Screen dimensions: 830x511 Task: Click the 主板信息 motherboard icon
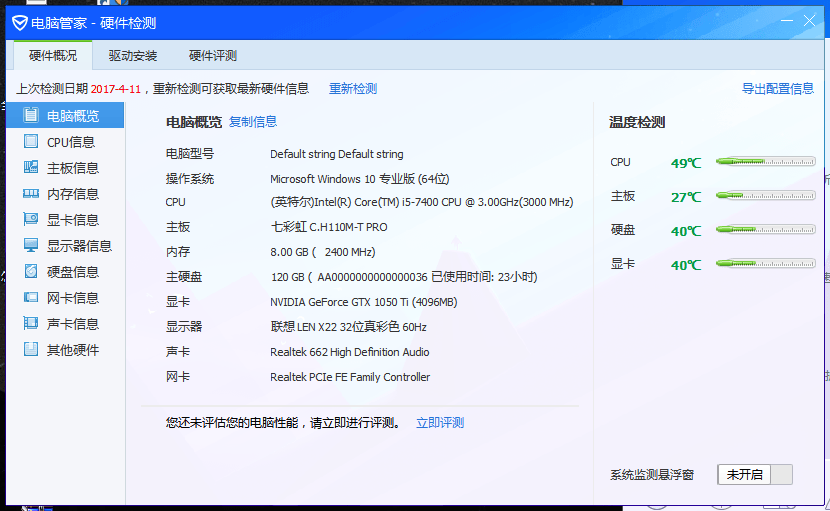pyautogui.click(x=31, y=167)
